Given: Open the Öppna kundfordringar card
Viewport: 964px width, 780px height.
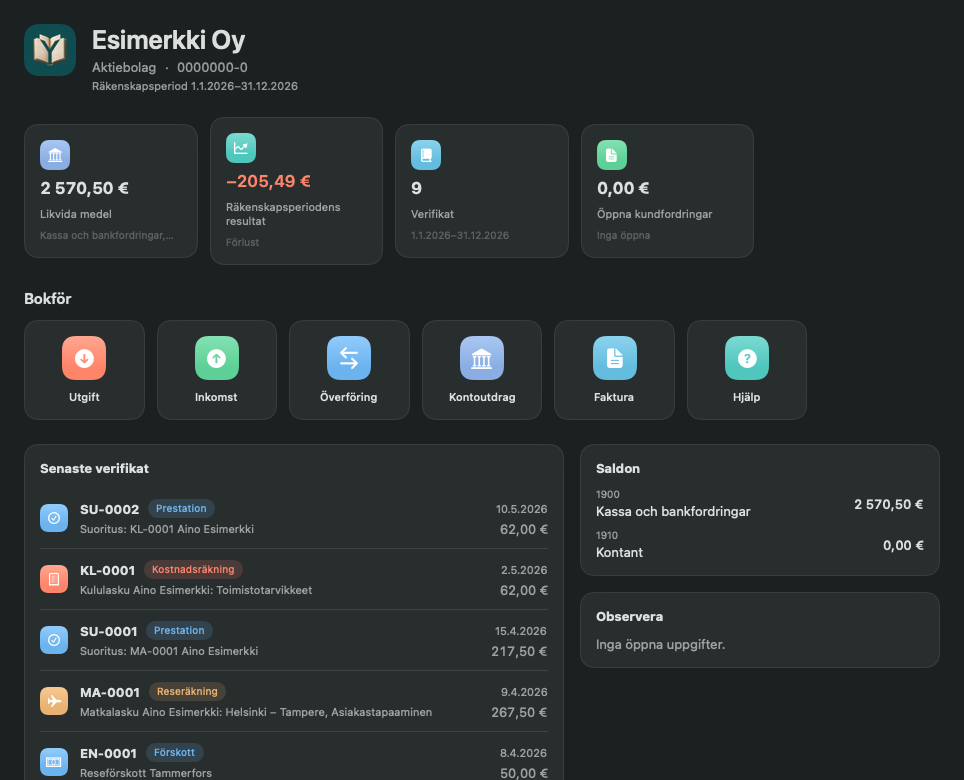Looking at the screenshot, I should 667,191.
